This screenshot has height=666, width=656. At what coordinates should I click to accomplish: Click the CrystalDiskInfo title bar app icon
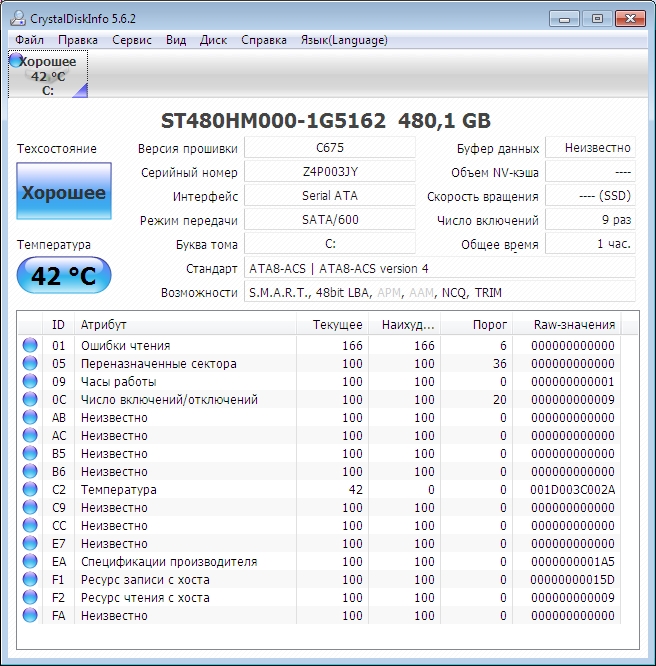[18, 17]
